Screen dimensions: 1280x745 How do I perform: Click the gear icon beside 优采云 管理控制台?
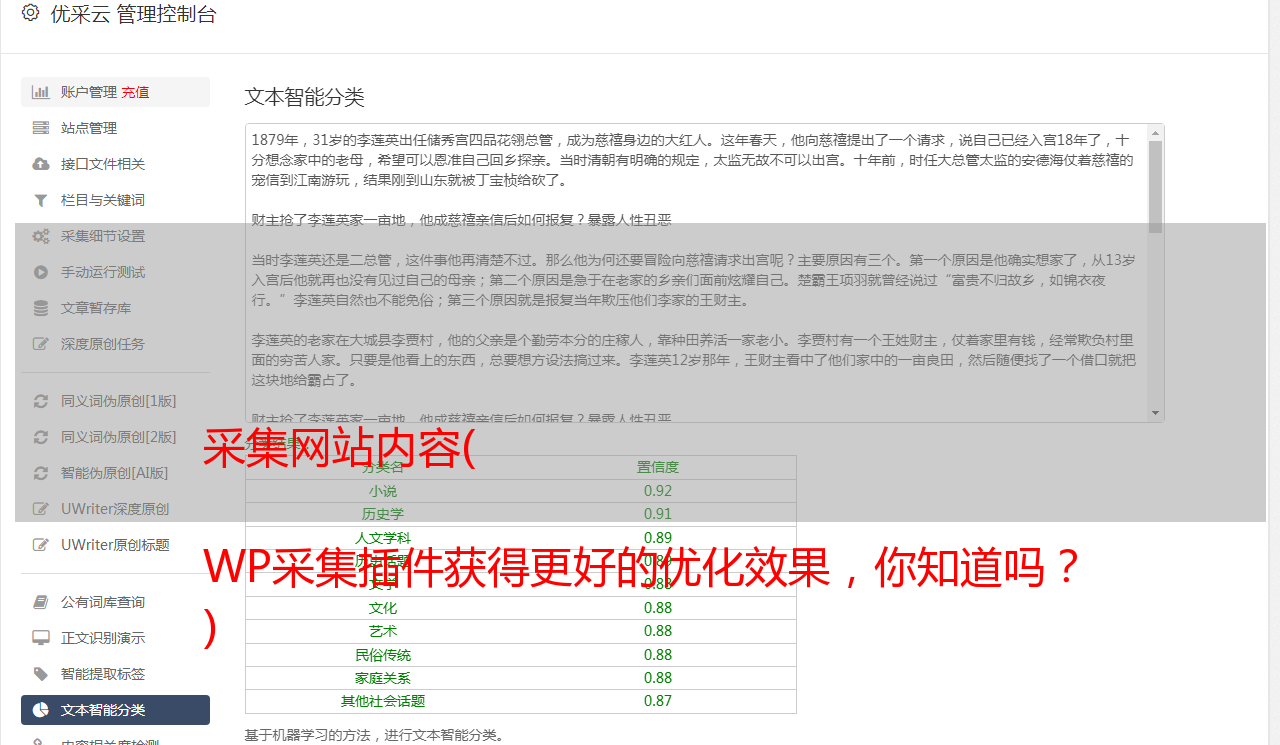30,13
